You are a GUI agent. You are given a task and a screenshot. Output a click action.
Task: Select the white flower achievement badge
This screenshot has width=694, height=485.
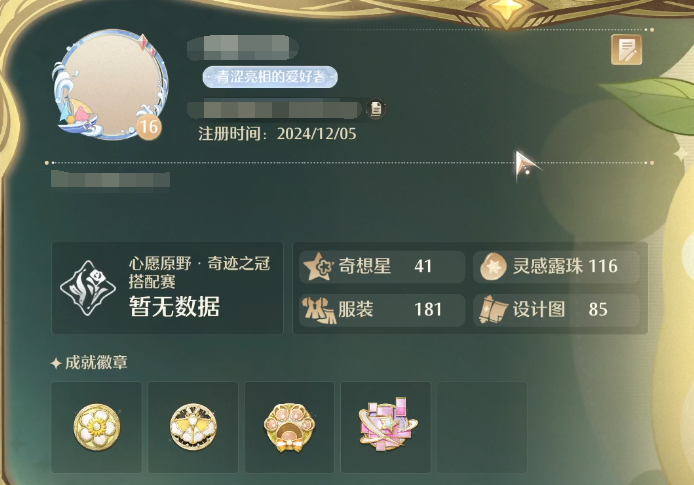pos(96,427)
